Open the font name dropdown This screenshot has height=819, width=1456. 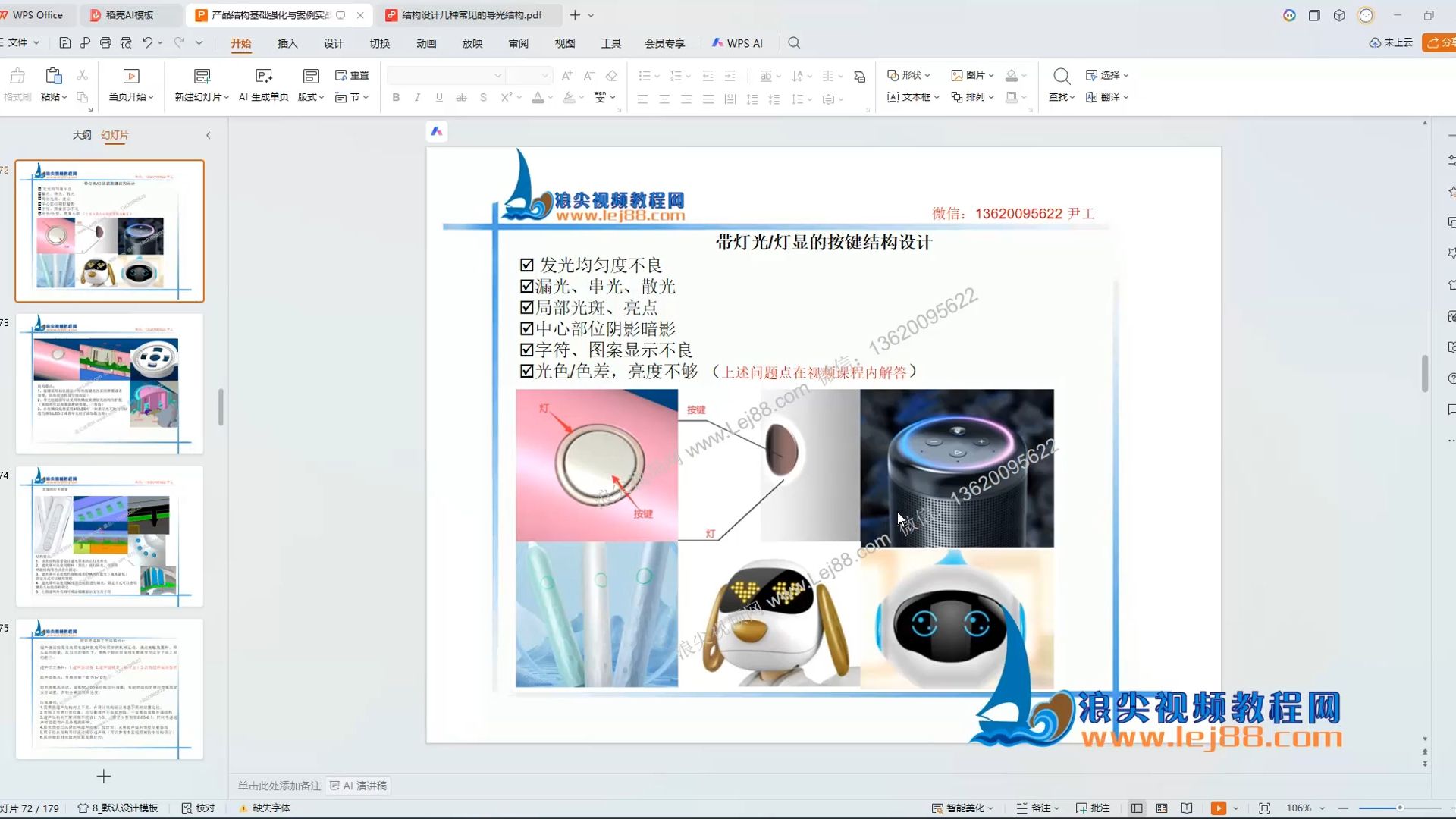pyautogui.click(x=497, y=75)
